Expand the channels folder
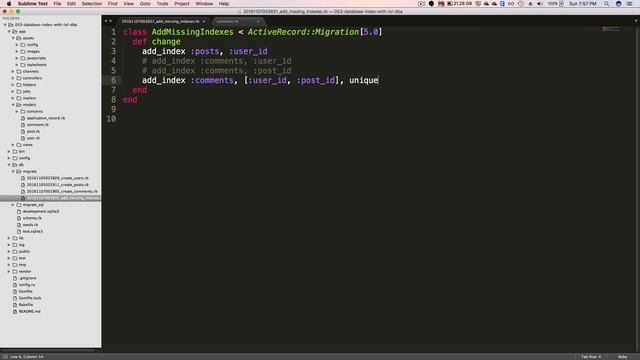640x360 pixels. (13, 71)
